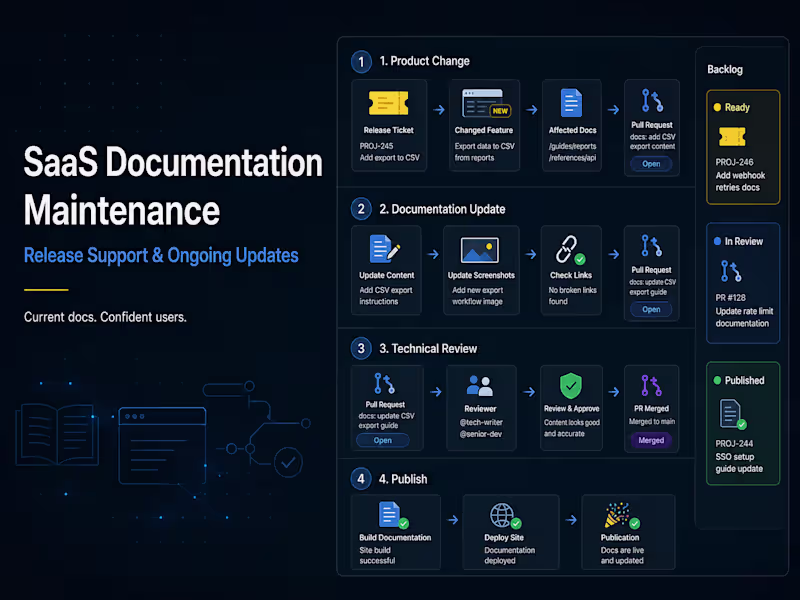Open the PROJ-246 Ready backlog card
Viewport: 800px width, 600px height.
point(743,147)
